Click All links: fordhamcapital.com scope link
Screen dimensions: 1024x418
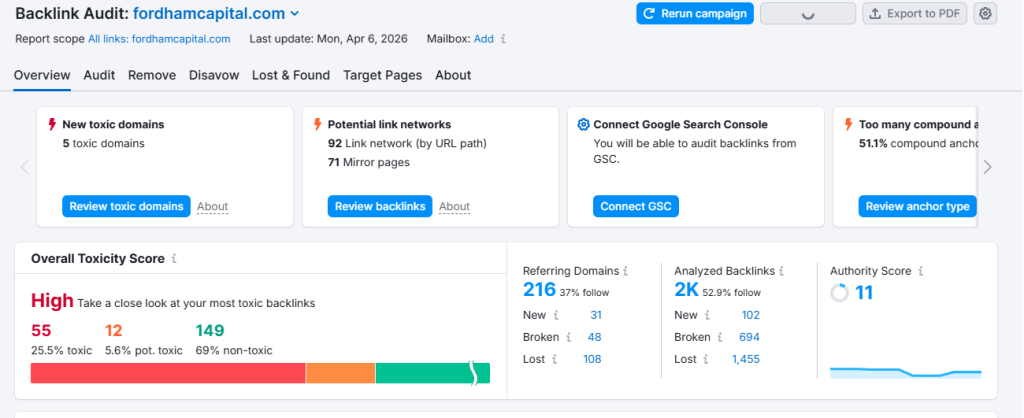tap(159, 39)
